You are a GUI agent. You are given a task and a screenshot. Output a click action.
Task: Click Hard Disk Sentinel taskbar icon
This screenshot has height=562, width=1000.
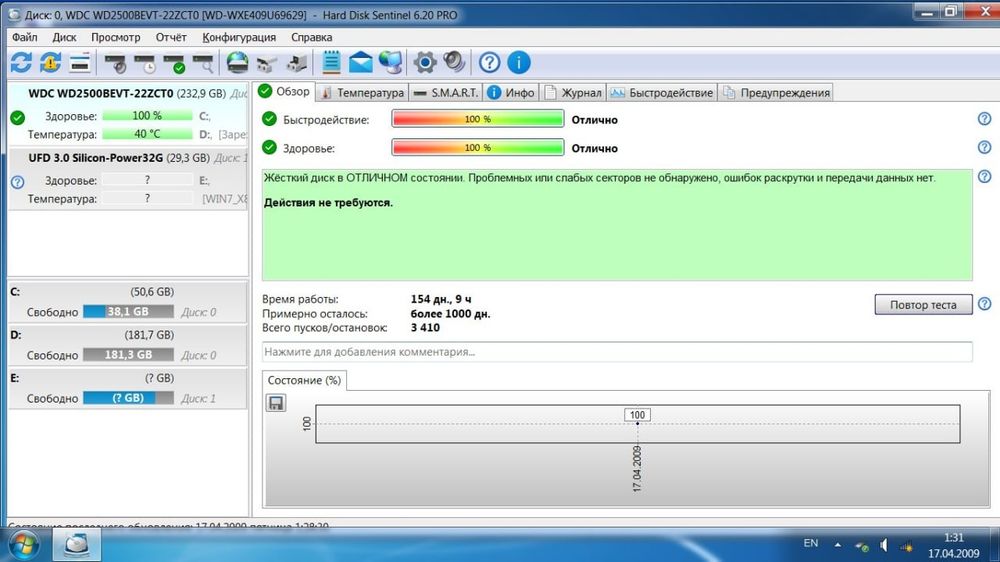click(77, 544)
